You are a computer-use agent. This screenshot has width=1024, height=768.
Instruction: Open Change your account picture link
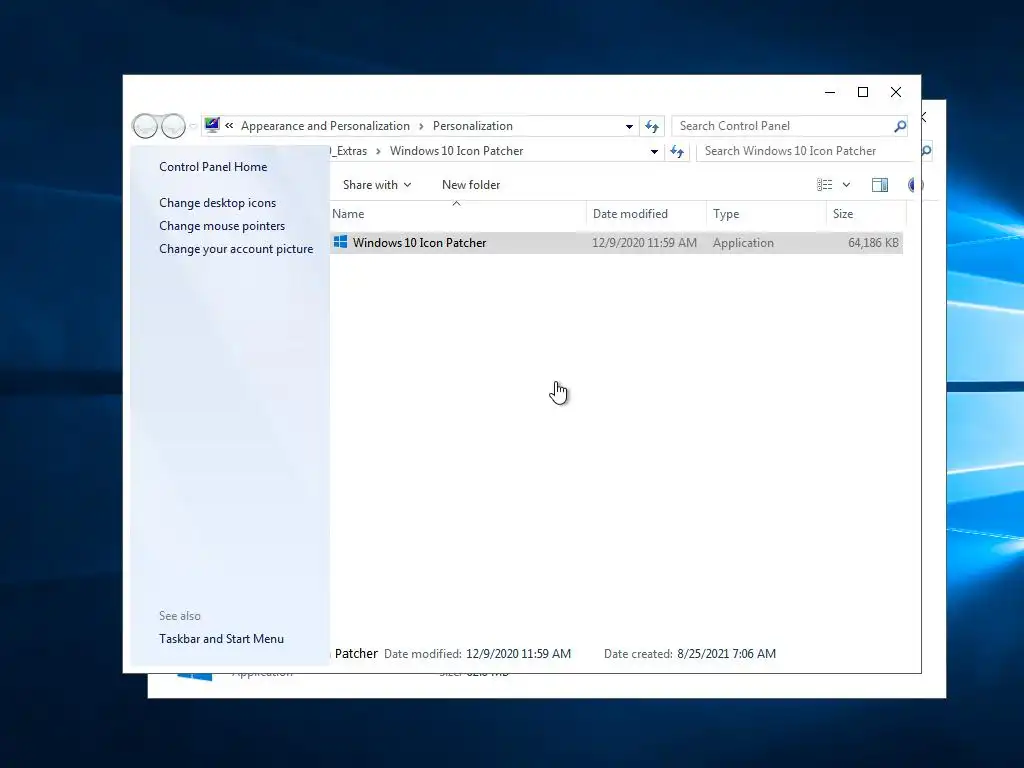[x=236, y=249]
